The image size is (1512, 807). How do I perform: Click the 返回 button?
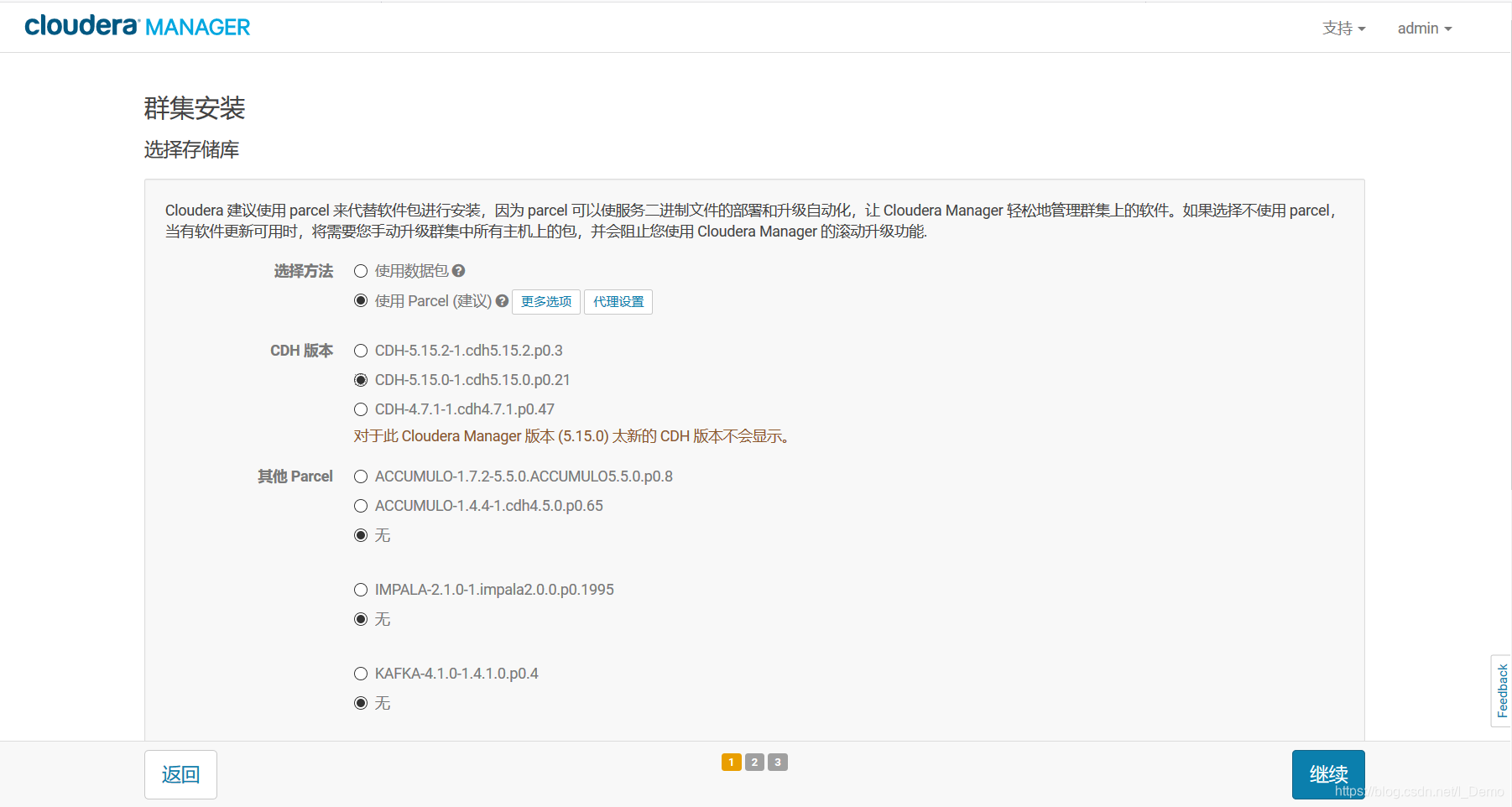180,774
